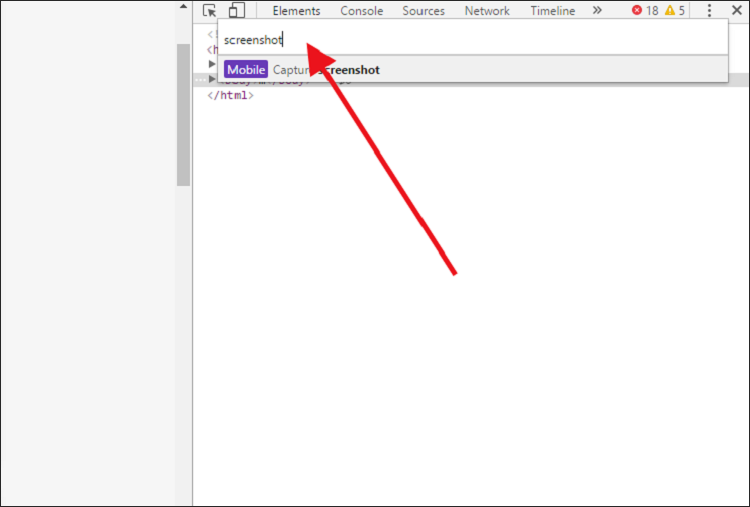Viewport: 750px width, 507px height.
Task: Expand the more tabs double chevron
Action: [x=597, y=11]
